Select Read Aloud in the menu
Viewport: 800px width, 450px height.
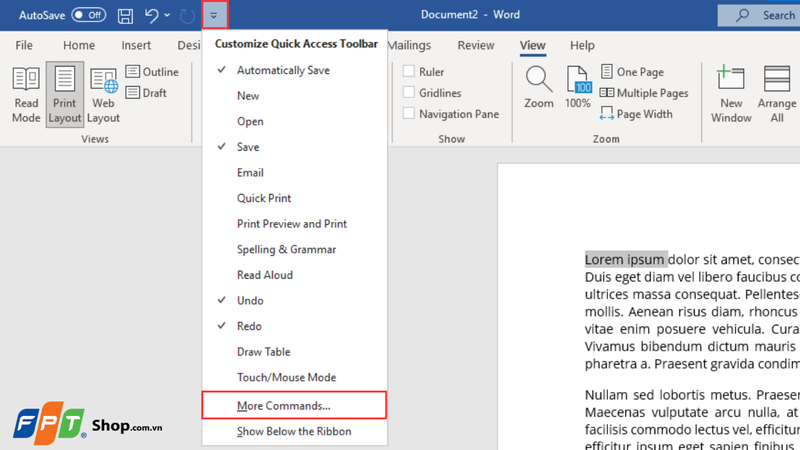[x=294, y=275]
